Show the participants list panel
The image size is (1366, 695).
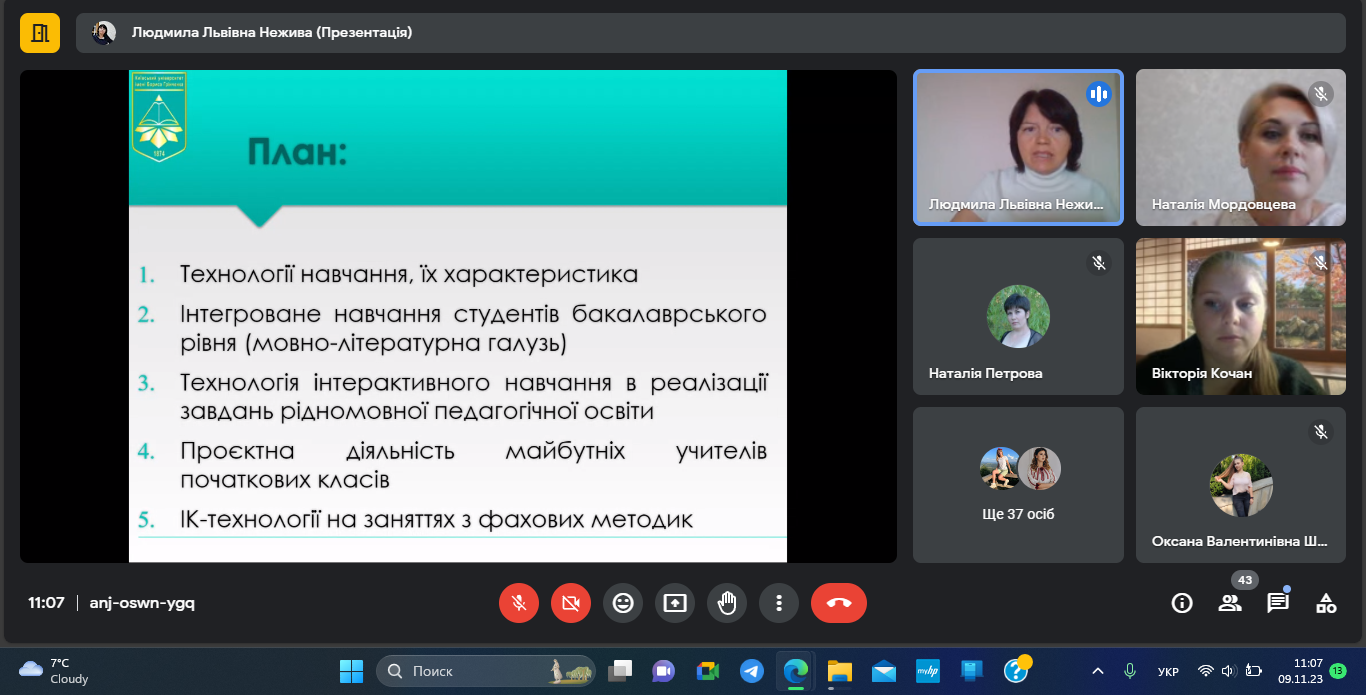[1230, 603]
